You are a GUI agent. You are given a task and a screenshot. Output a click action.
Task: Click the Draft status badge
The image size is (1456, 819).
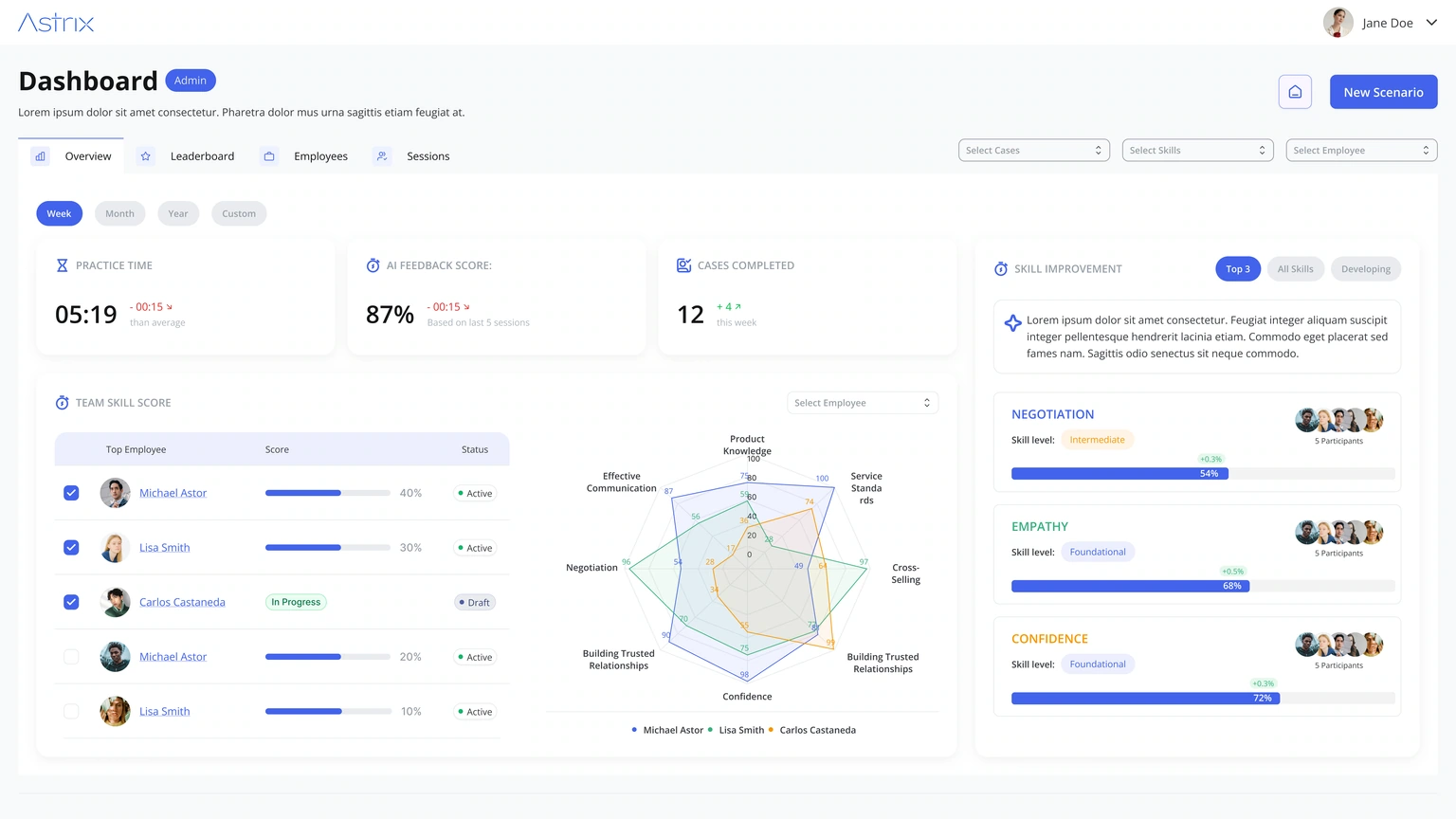click(x=475, y=602)
